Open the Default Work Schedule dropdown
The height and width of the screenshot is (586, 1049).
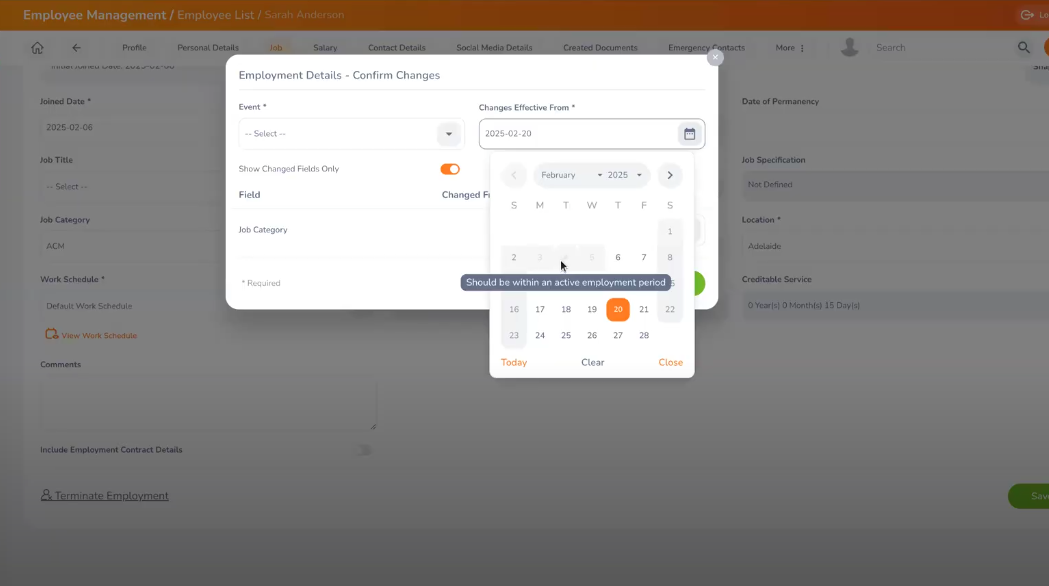click(x=130, y=306)
